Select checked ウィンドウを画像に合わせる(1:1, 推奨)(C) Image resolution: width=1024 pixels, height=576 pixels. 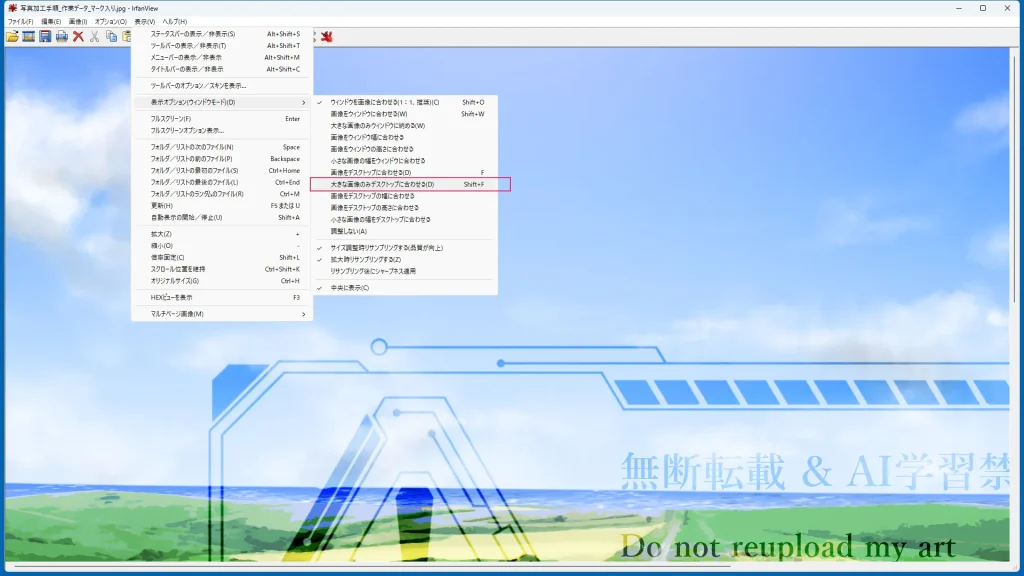404,103
